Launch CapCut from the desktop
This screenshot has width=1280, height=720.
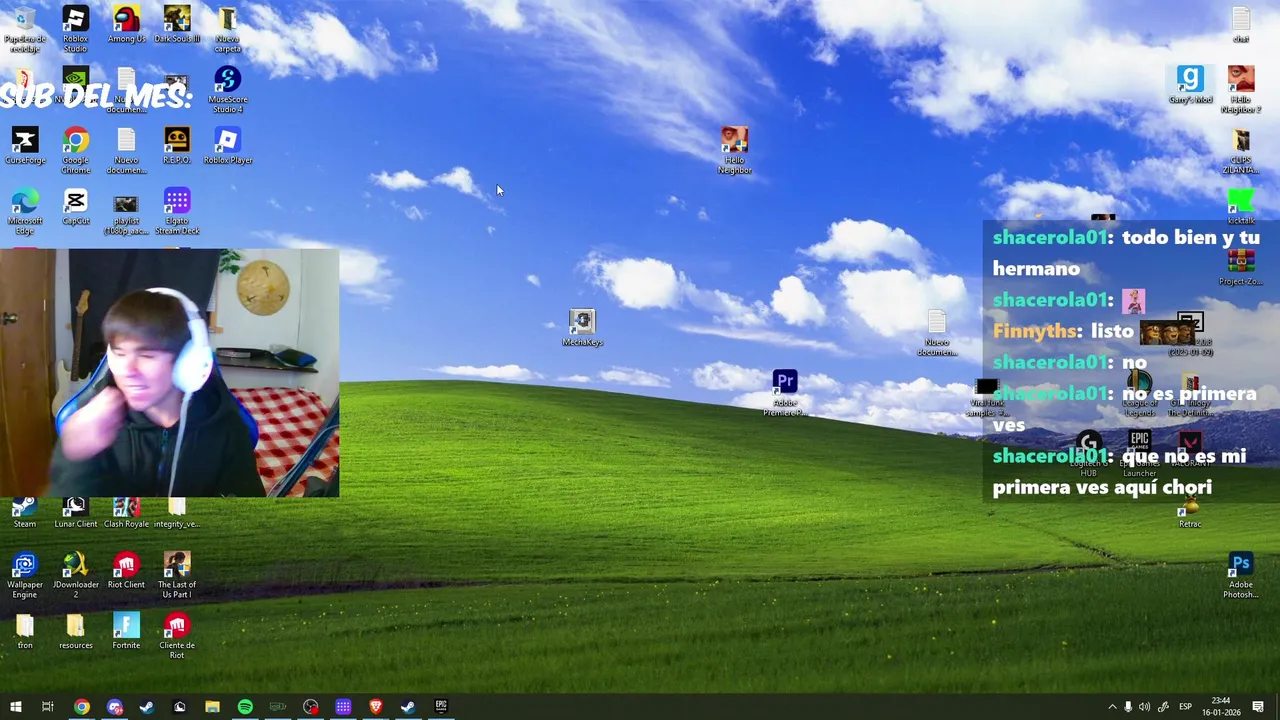pyautogui.click(x=75, y=206)
